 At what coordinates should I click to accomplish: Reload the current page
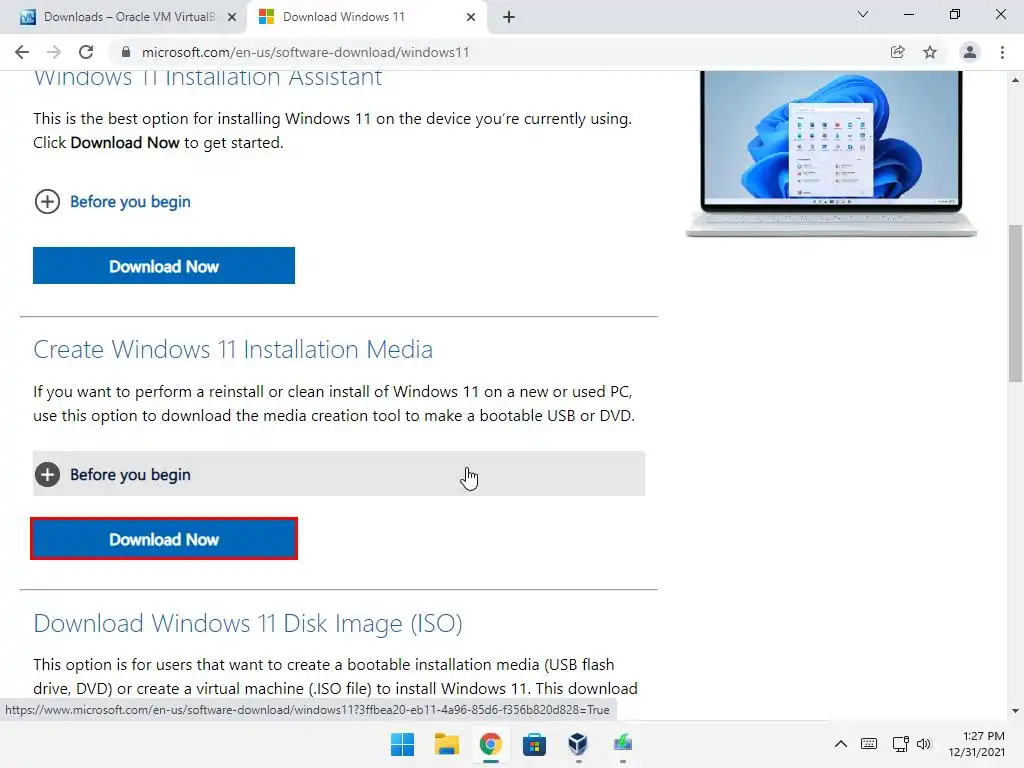coord(86,52)
